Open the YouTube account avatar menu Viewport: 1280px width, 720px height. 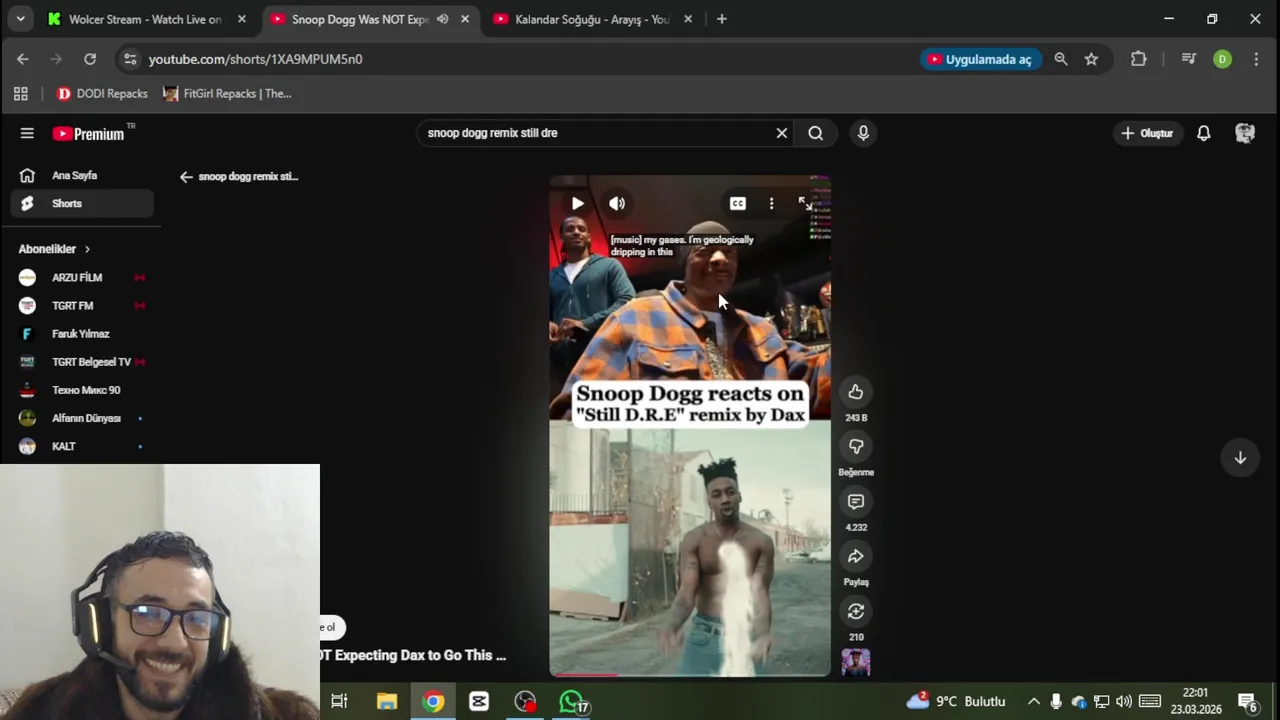pos(1245,133)
